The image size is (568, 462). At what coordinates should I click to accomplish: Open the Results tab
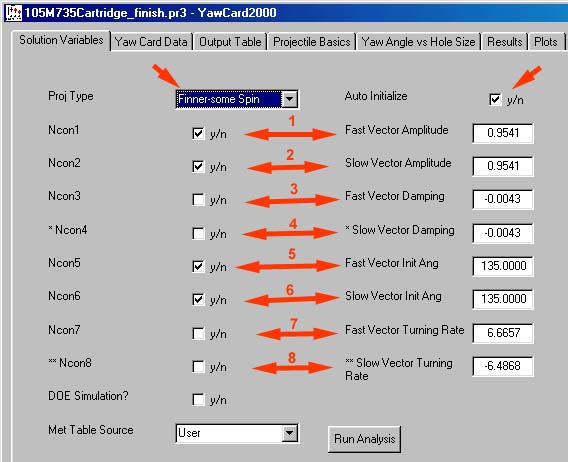505,42
